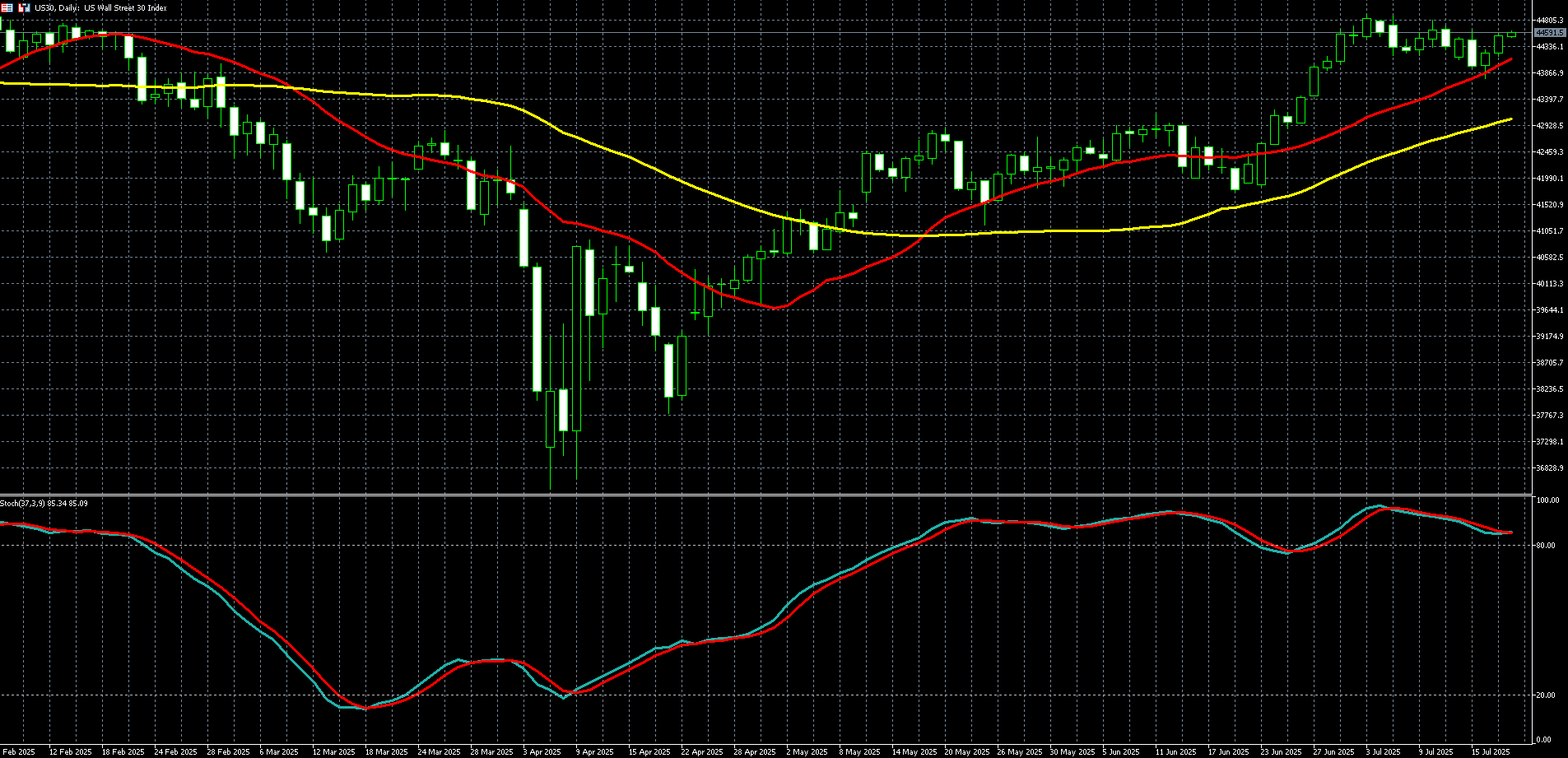Select right end of yellow moving average

pyautogui.click(x=1510, y=119)
